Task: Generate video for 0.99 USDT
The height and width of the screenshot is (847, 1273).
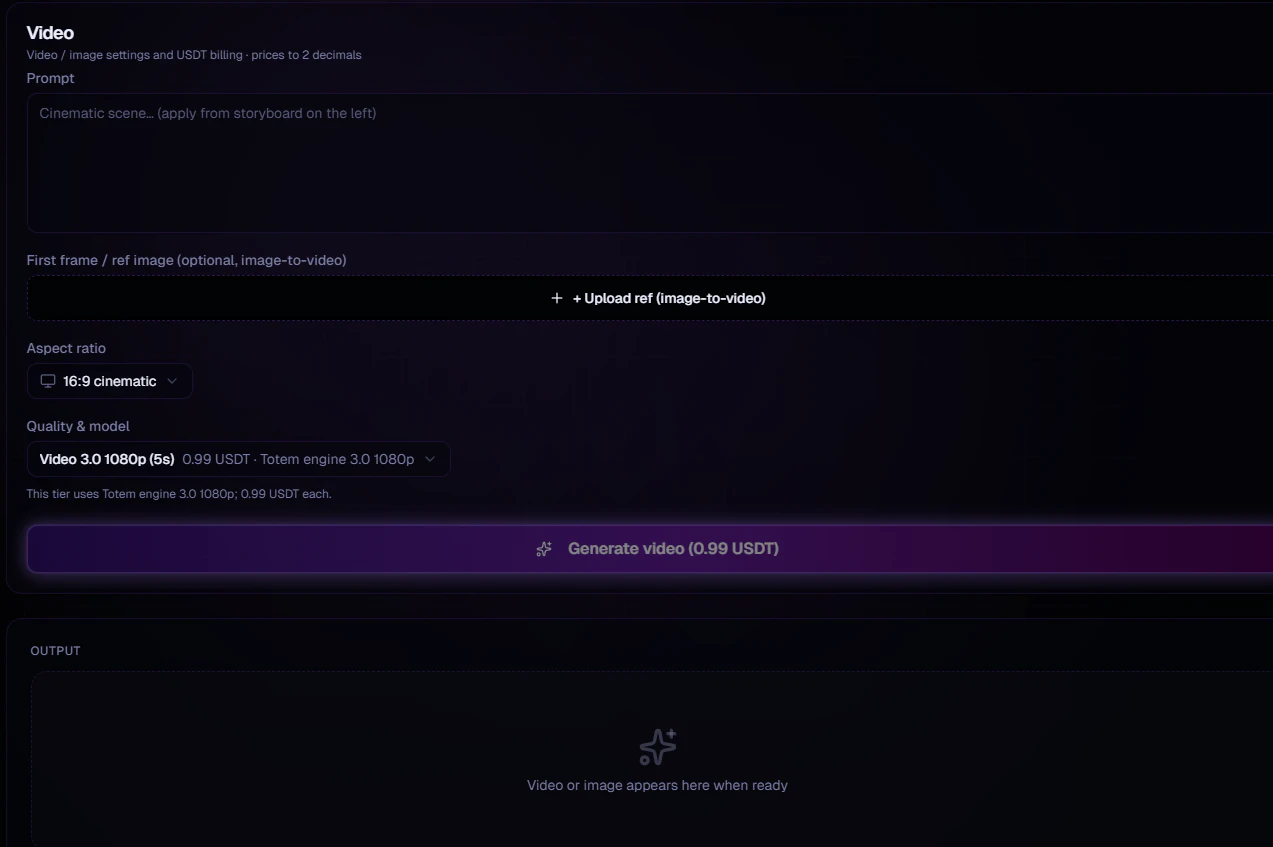Action: click(650, 549)
